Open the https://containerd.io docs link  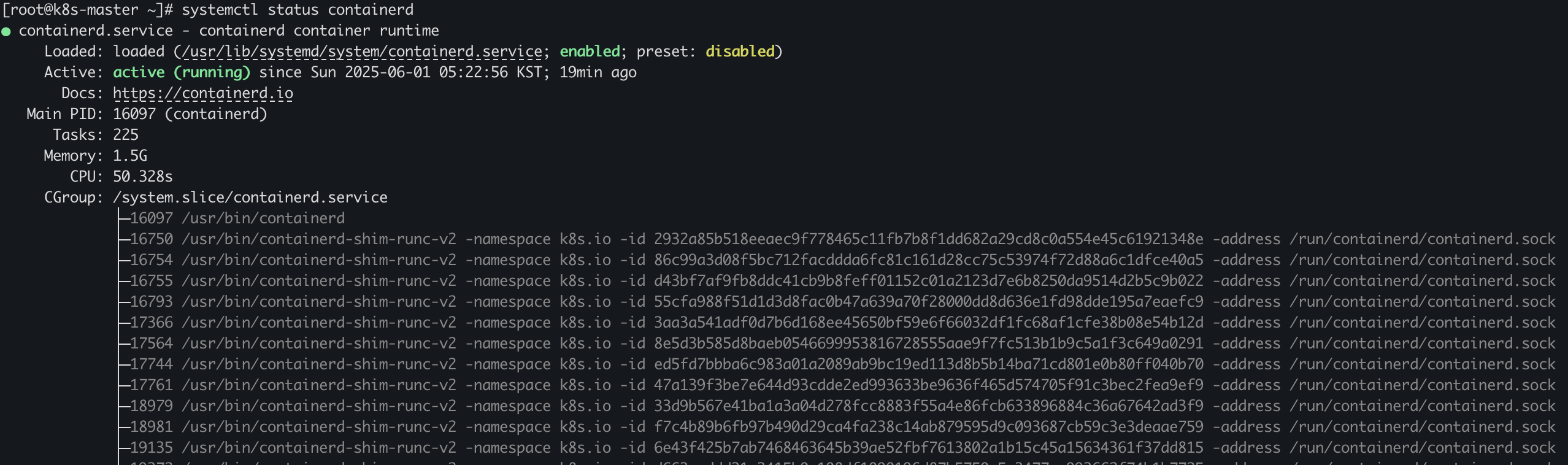[x=202, y=93]
